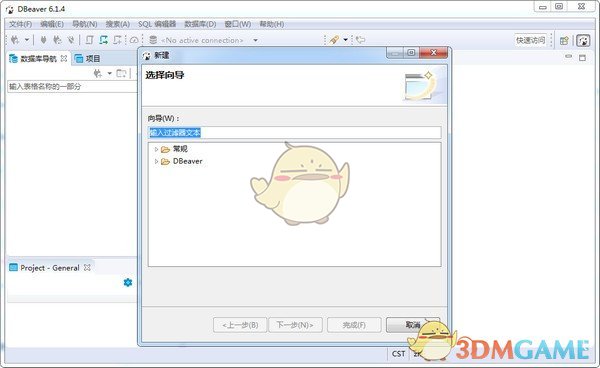Click the Disconnect icon in the toolbar

71,40
